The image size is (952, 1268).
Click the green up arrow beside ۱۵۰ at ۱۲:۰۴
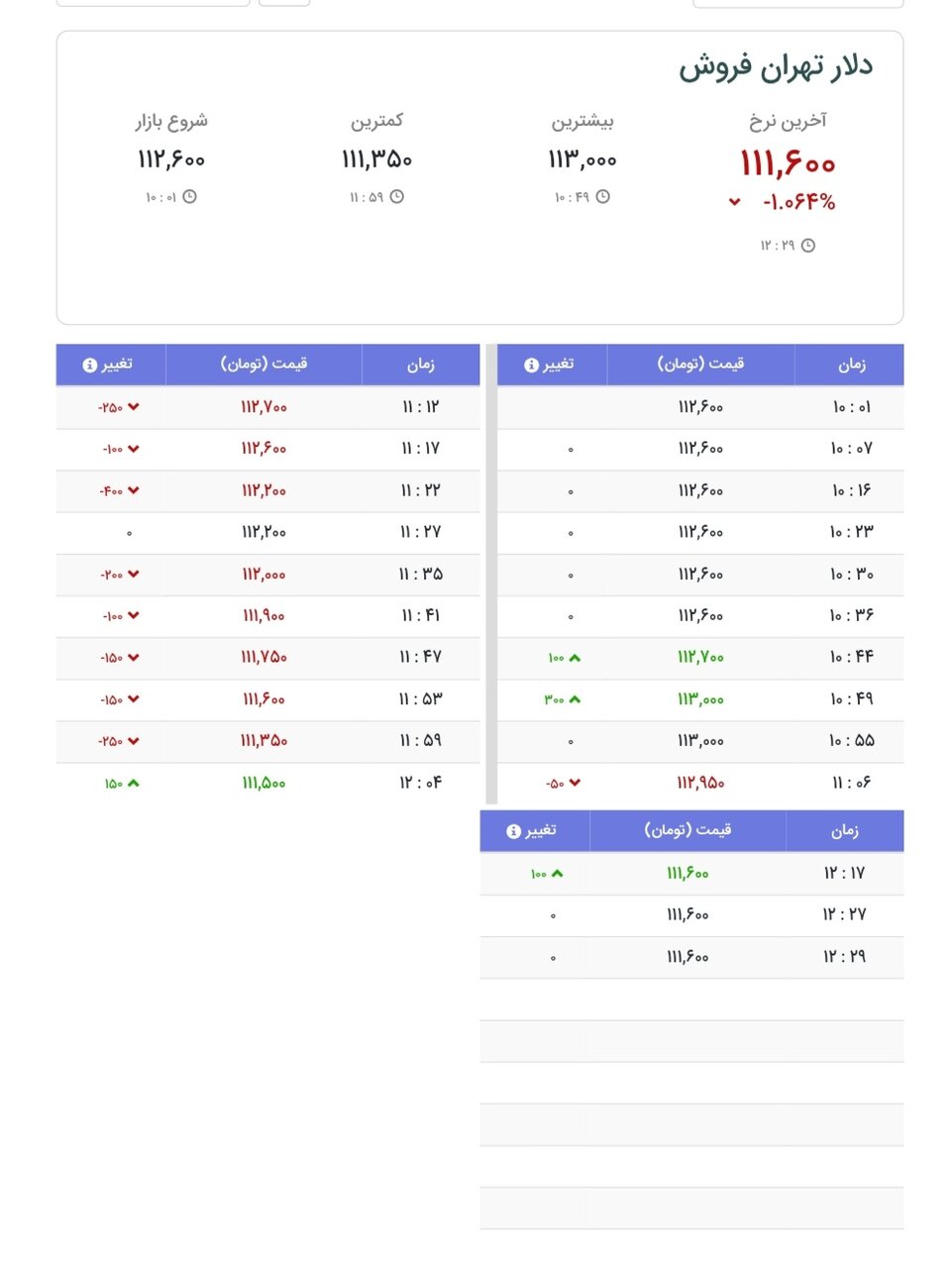pos(136,782)
